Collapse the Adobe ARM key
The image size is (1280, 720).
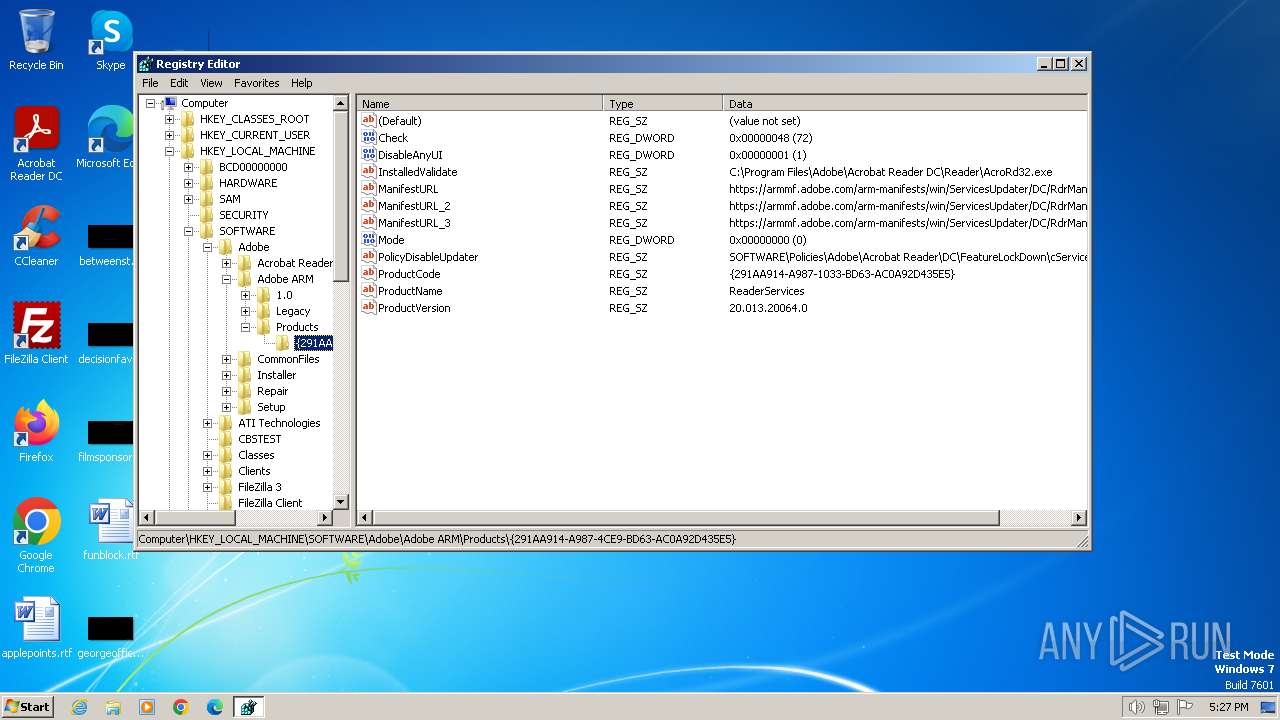tap(227, 279)
